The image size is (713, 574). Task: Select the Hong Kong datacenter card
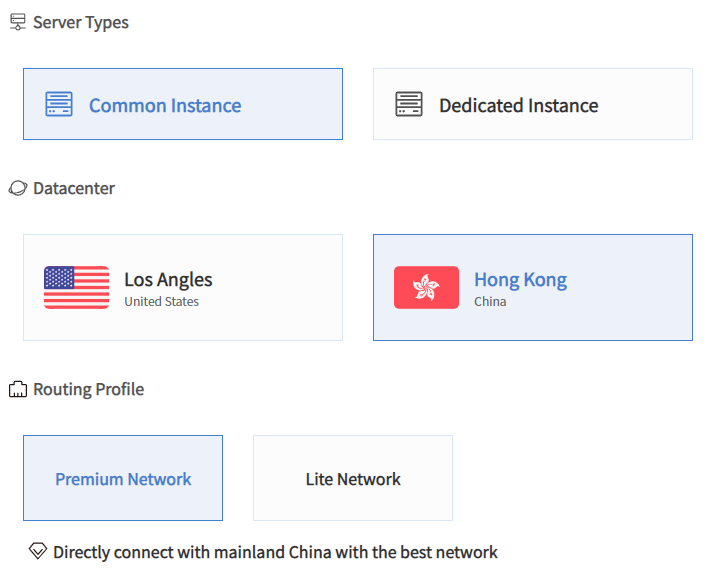click(x=533, y=287)
